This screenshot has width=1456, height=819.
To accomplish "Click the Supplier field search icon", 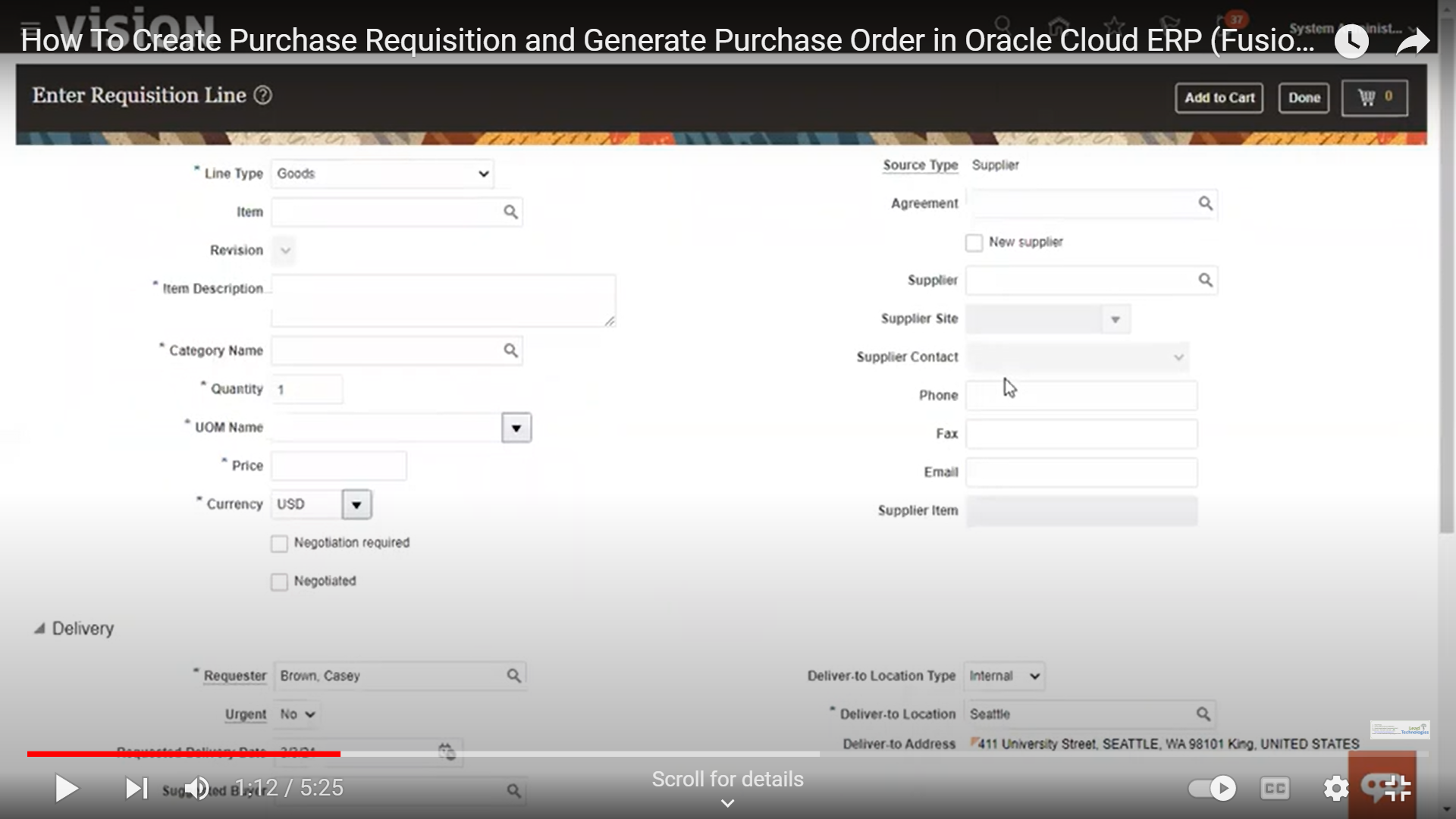I will pyautogui.click(x=1205, y=281).
